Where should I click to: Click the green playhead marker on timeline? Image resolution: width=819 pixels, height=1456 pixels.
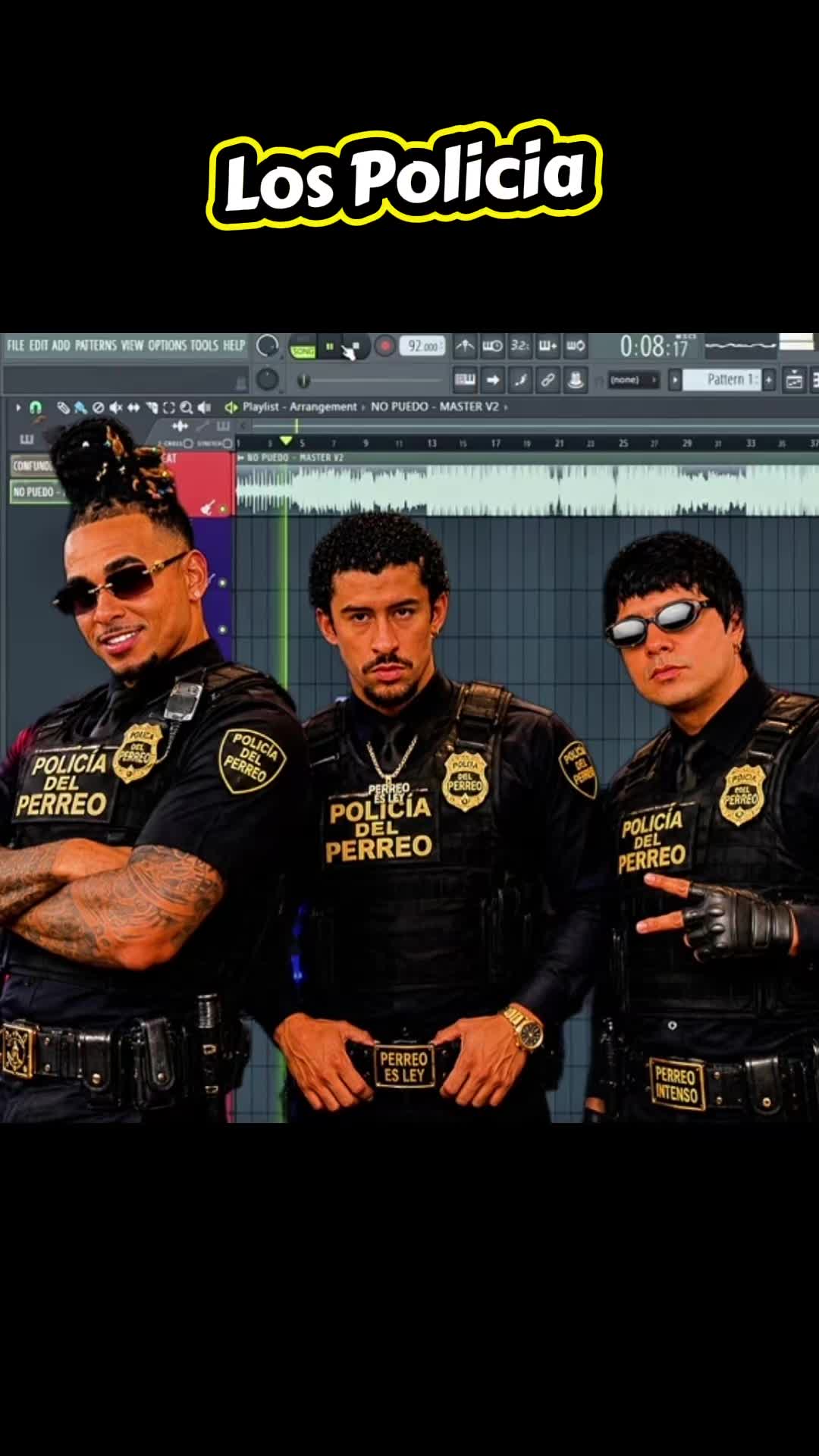pyautogui.click(x=286, y=441)
